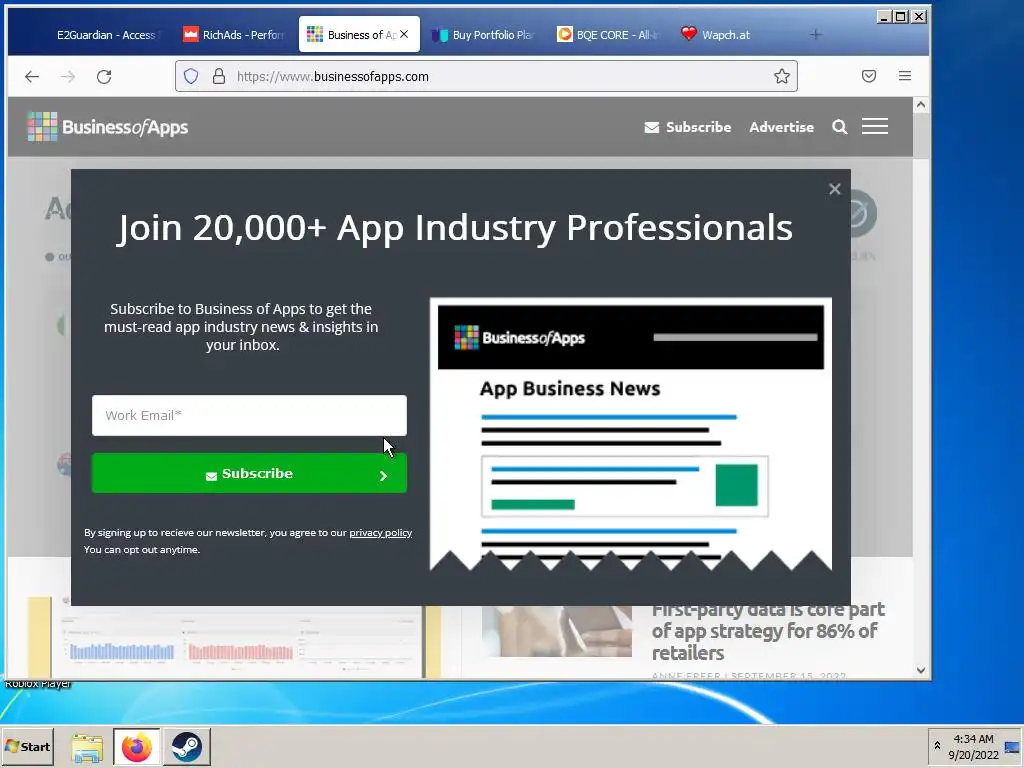The height and width of the screenshot is (768, 1024).
Task: Switch to the BQE CORE tab
Action: point(607,35)
